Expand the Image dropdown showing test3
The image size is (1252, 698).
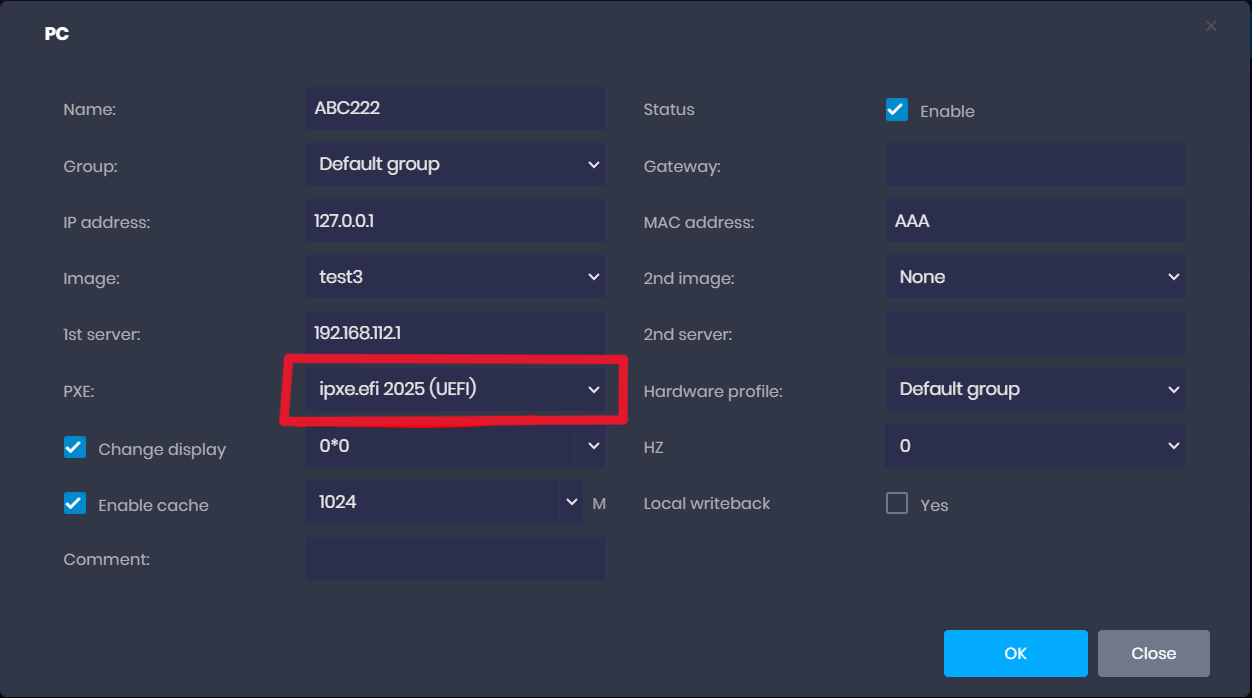click(x=455, y=277)
